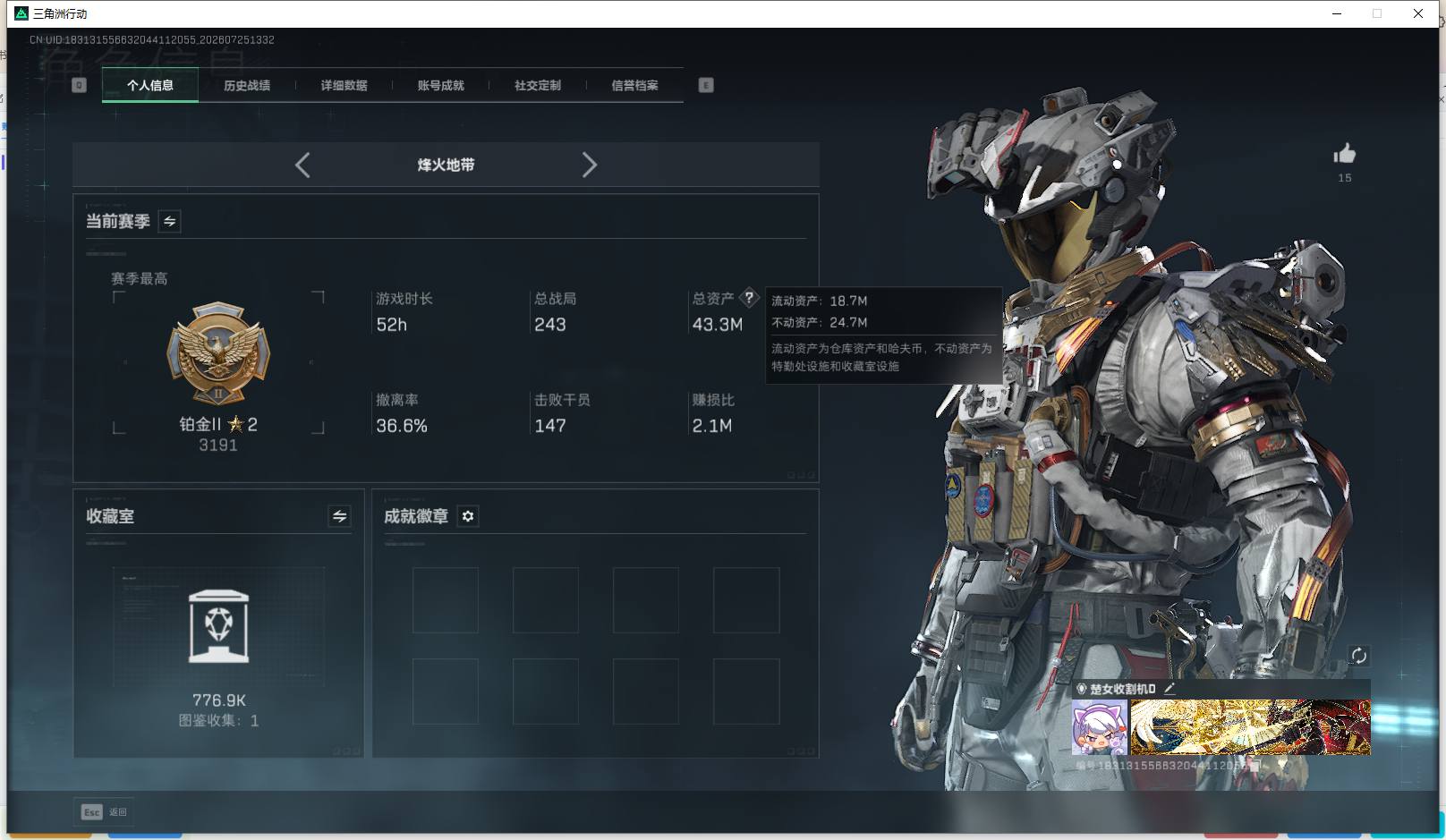Click the player avatar thumbnail
The height and width of the screenshot is (840, 1446).
pos(1100,727)
